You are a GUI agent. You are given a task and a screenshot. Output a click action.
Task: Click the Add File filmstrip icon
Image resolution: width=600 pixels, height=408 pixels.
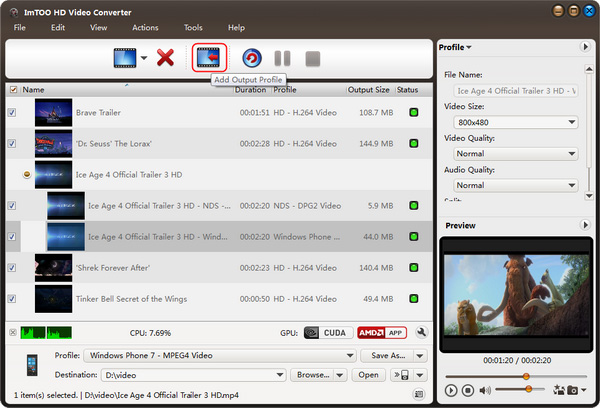(x=125, y=58)
